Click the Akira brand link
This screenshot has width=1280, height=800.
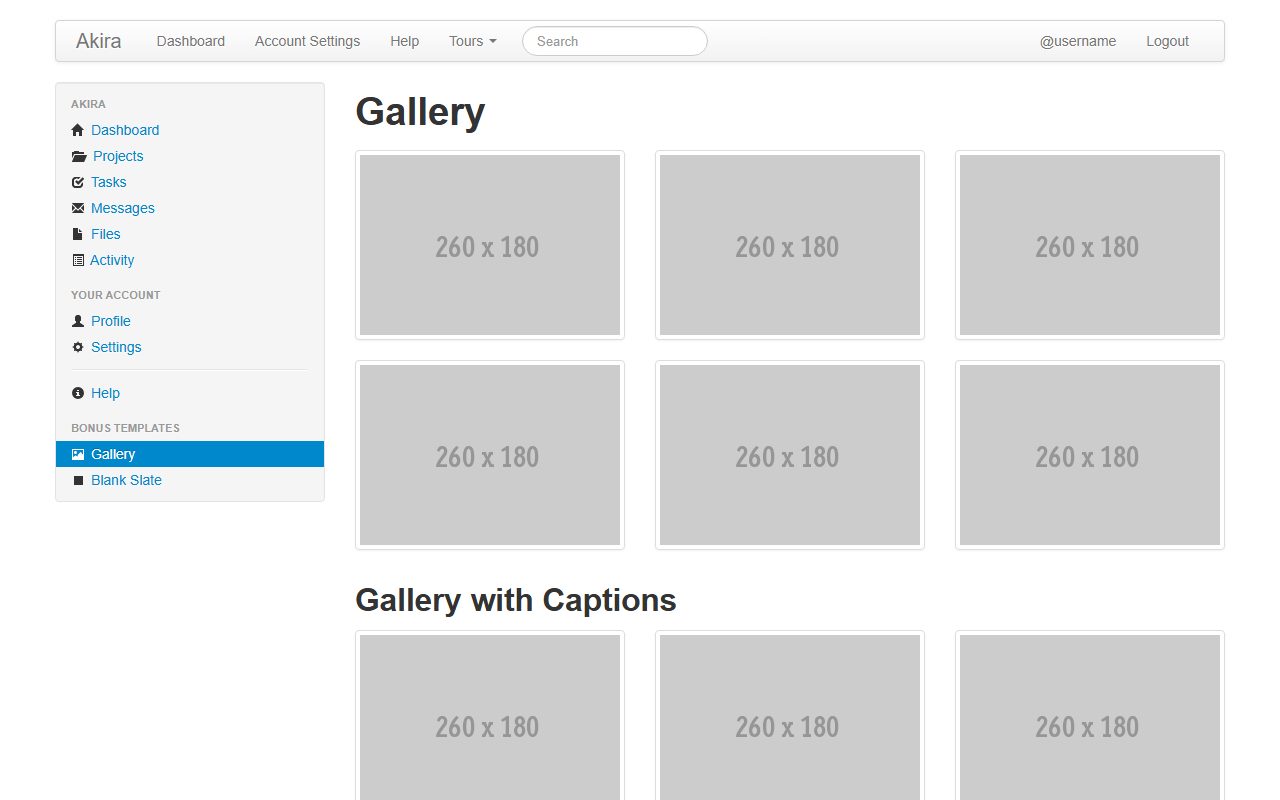click(x=99, y=41)
